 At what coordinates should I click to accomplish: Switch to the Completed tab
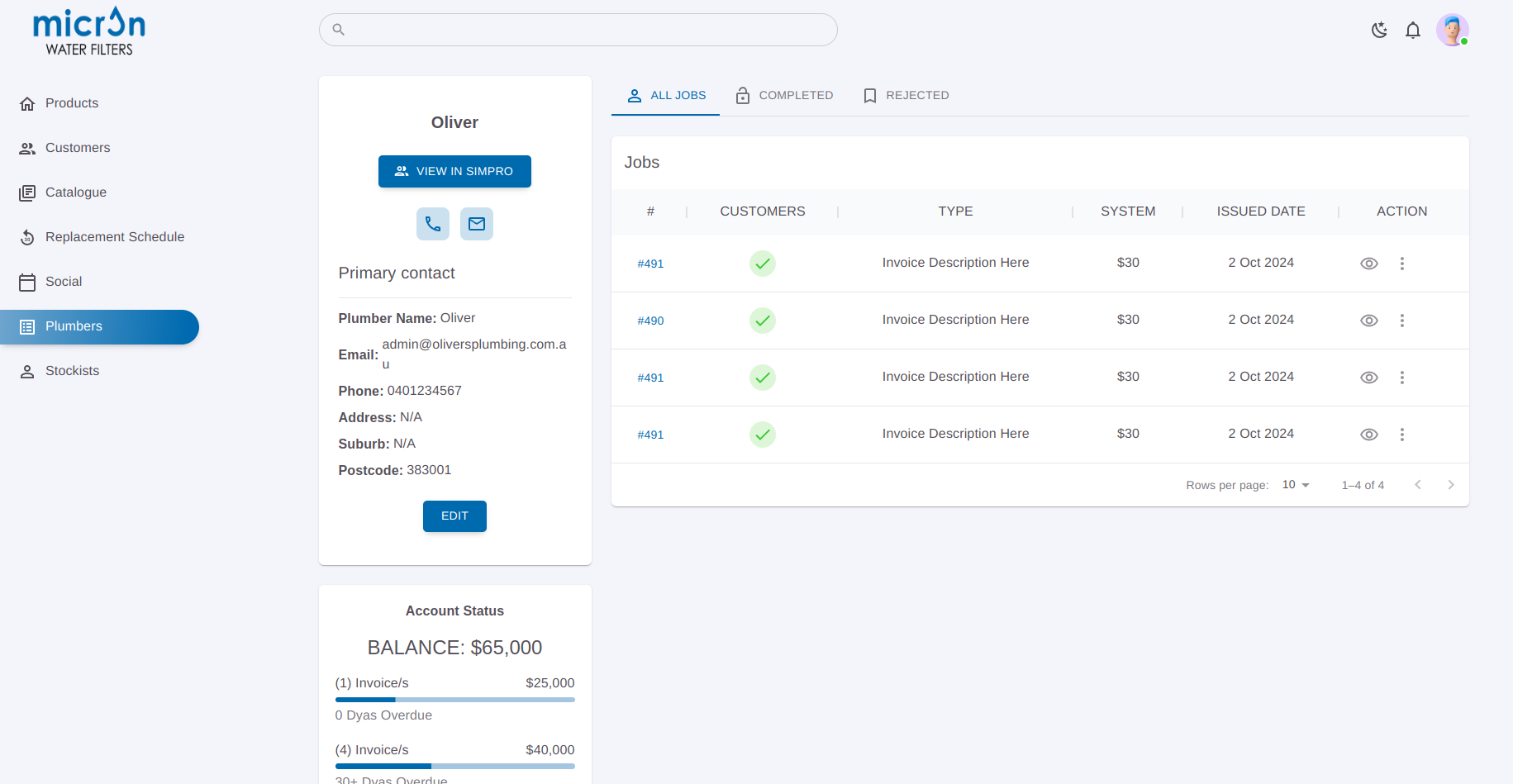tap(784, 96)
